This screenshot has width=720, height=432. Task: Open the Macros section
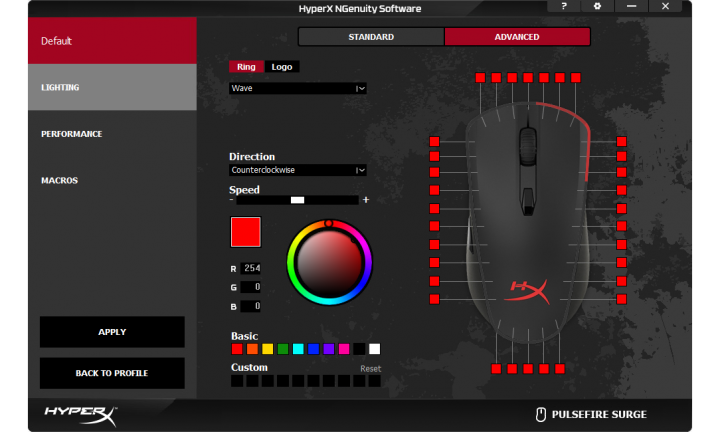point(60,180)
